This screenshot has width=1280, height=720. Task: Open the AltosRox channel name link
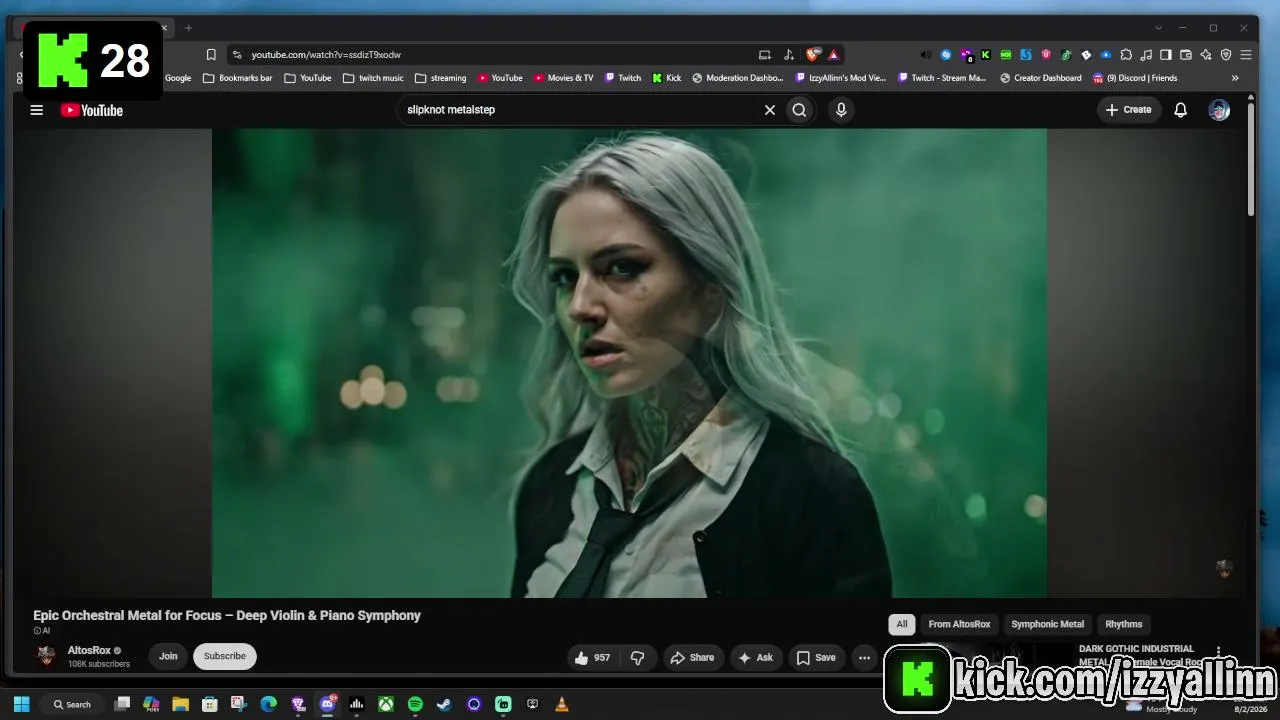[x=89, y=650]
